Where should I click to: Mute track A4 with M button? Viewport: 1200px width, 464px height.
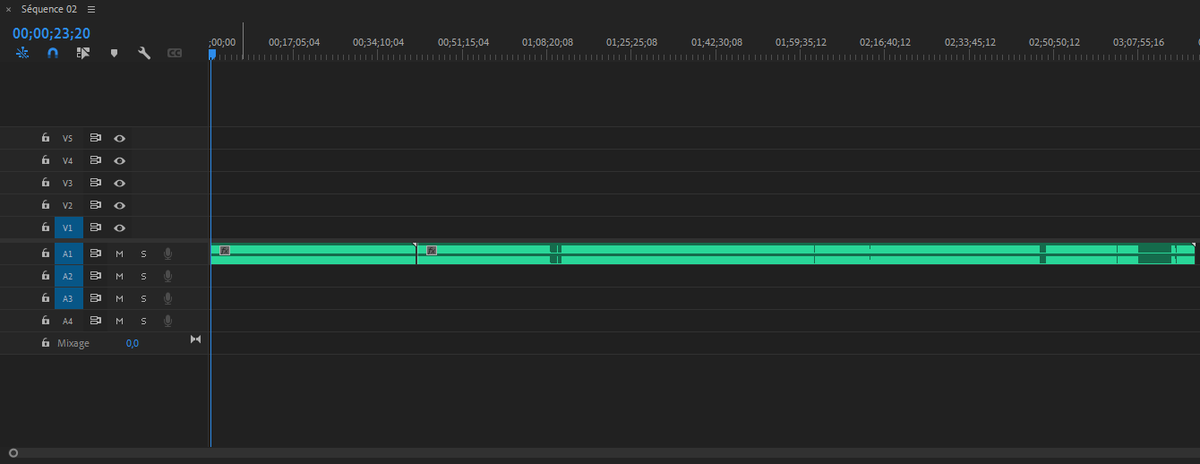[119, 321]
